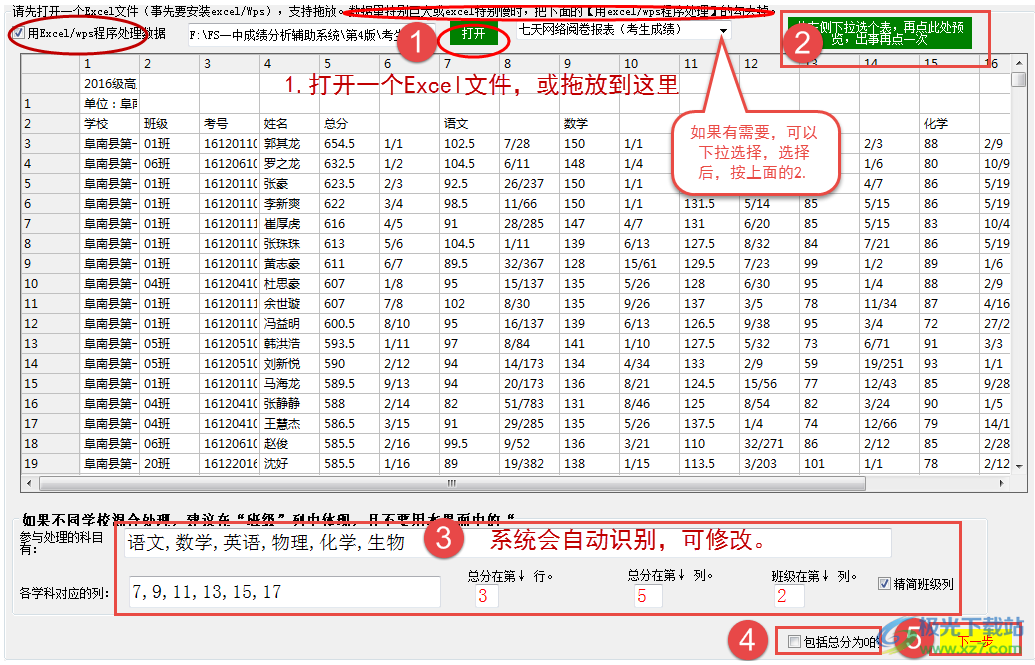This screenshot has width=1035, height=665.
Task: Click the 单位：皇 cell
Action: [110, 104]
